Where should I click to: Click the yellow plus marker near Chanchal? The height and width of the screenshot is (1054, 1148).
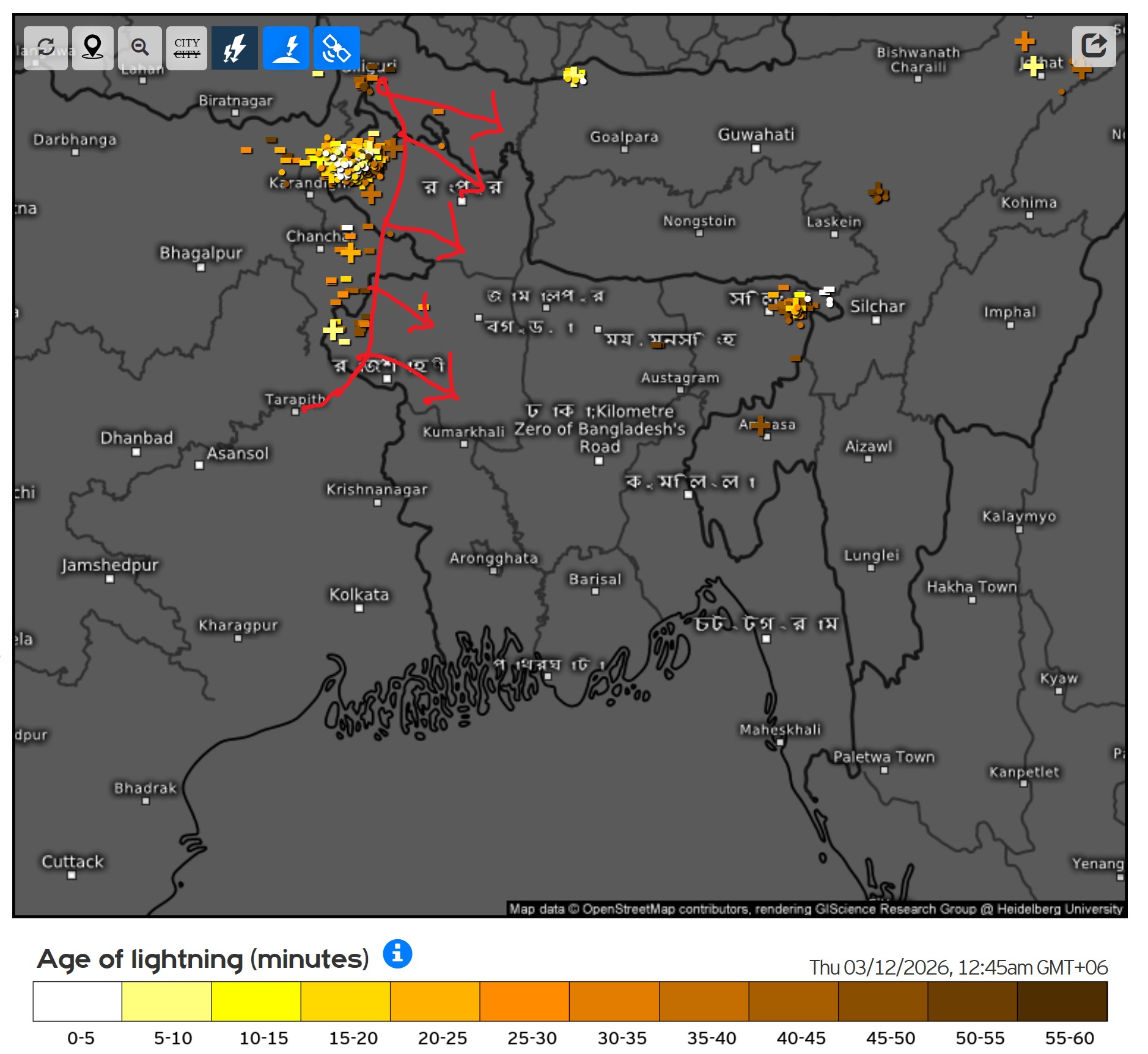350,252
